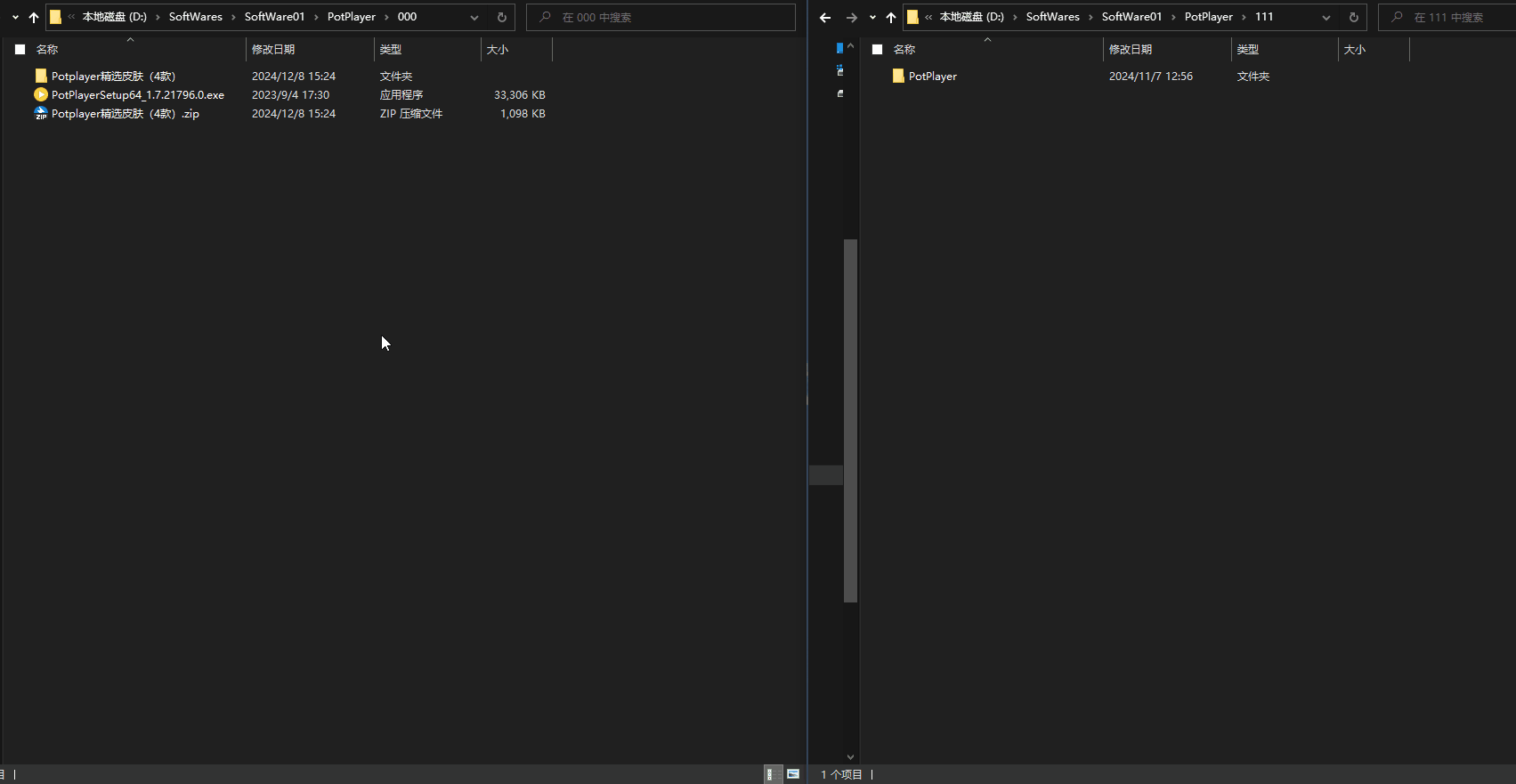Screen dimensions: 1516x784
Task: Go up one level in right window
Action: pyautogui.click(x=891, y=17)
